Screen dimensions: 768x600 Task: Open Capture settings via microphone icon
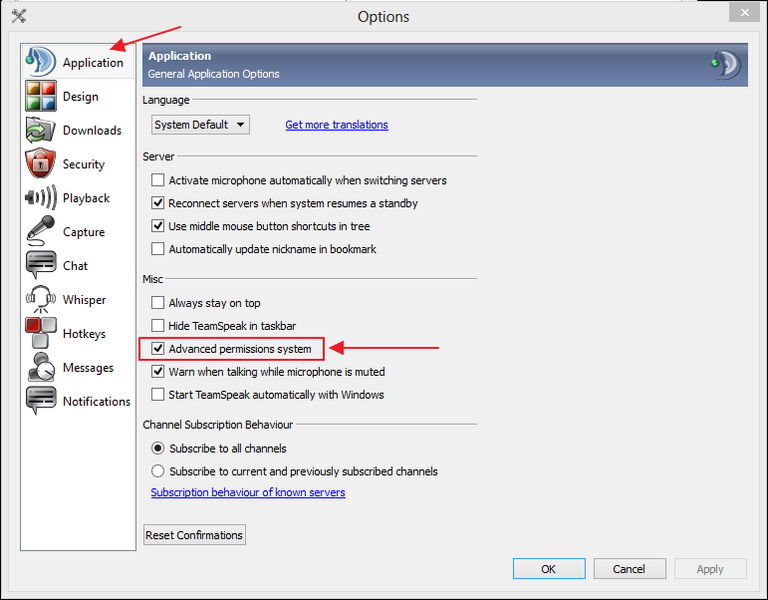pos(40,232)
